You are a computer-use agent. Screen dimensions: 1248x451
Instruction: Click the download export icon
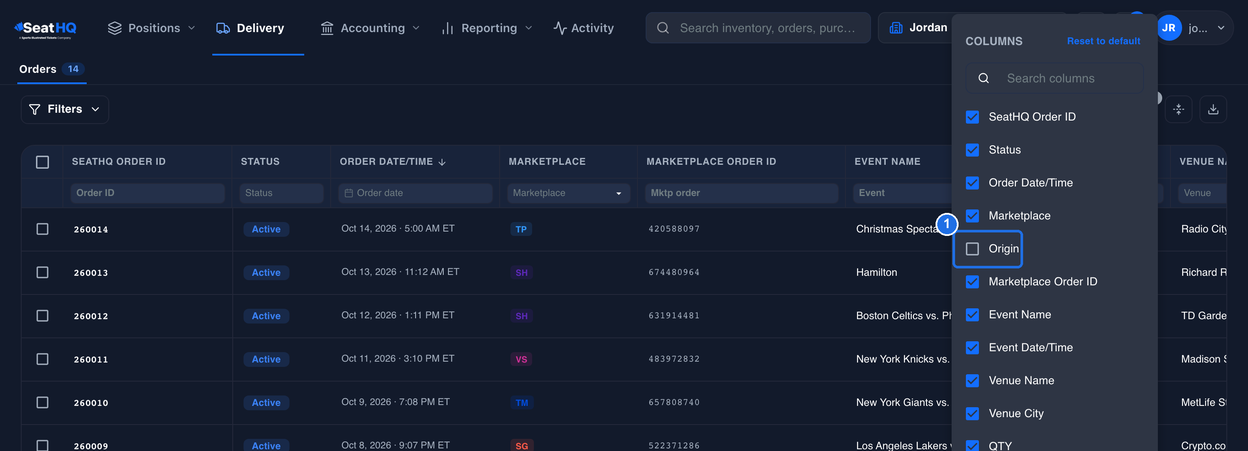tap(1213, 109)
